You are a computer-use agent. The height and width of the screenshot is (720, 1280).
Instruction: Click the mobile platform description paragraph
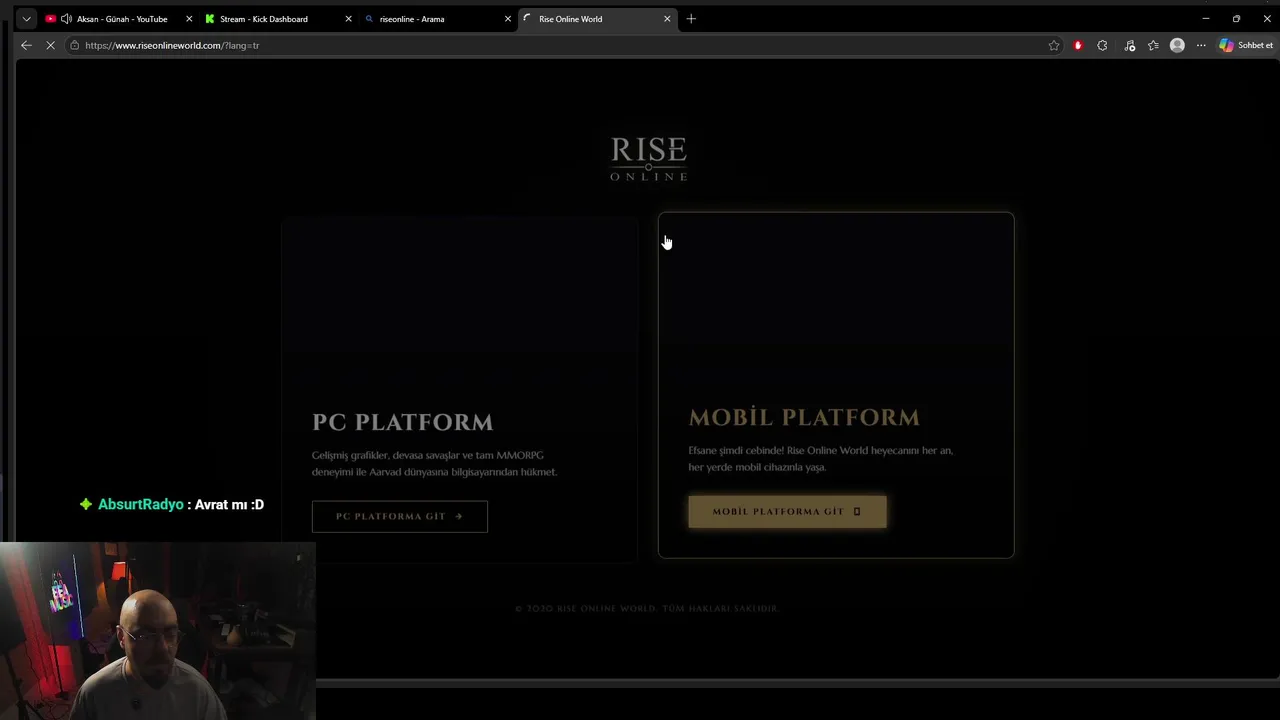coord(820,458)
